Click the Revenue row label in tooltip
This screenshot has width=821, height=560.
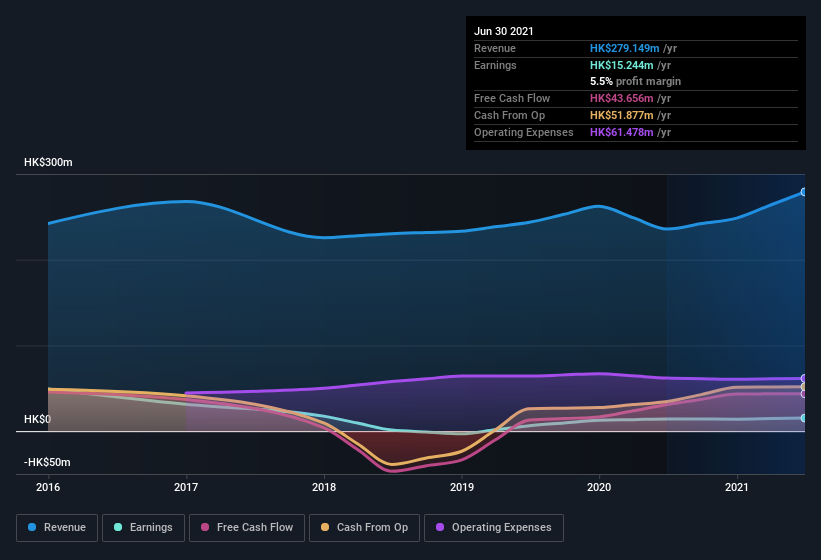click(x=495, y=48)
